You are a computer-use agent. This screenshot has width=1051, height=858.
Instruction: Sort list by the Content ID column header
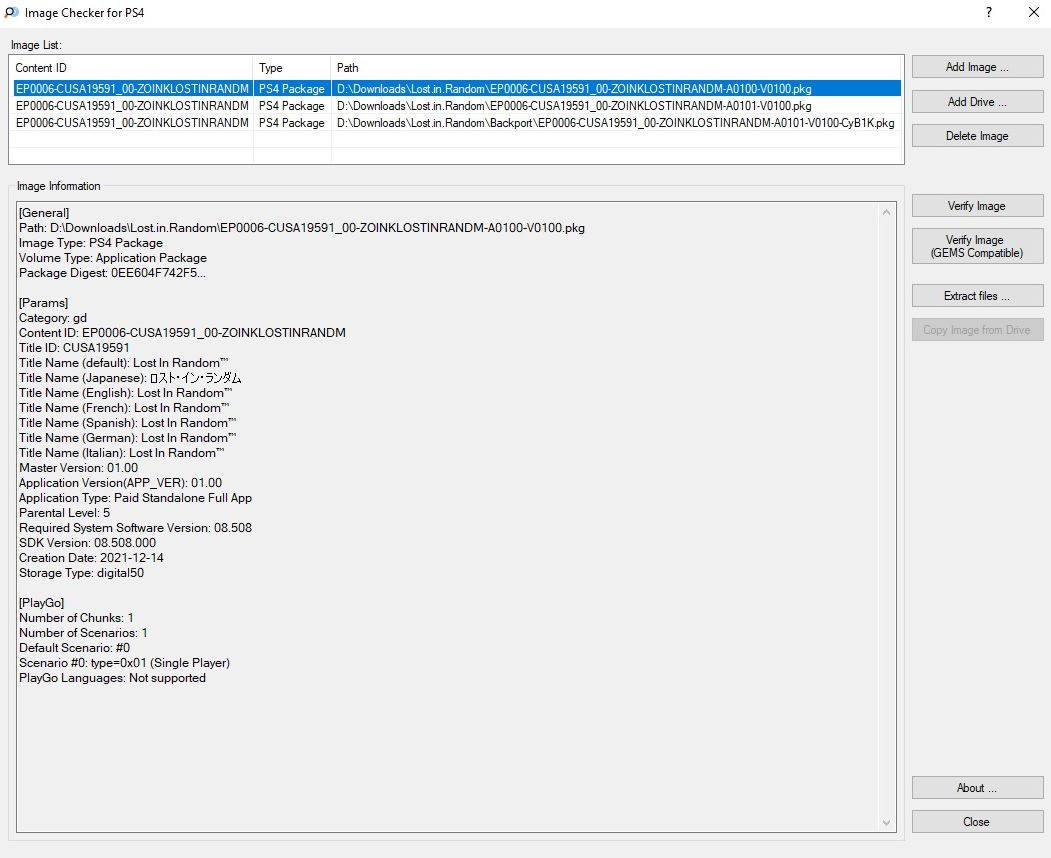(131, 68)
